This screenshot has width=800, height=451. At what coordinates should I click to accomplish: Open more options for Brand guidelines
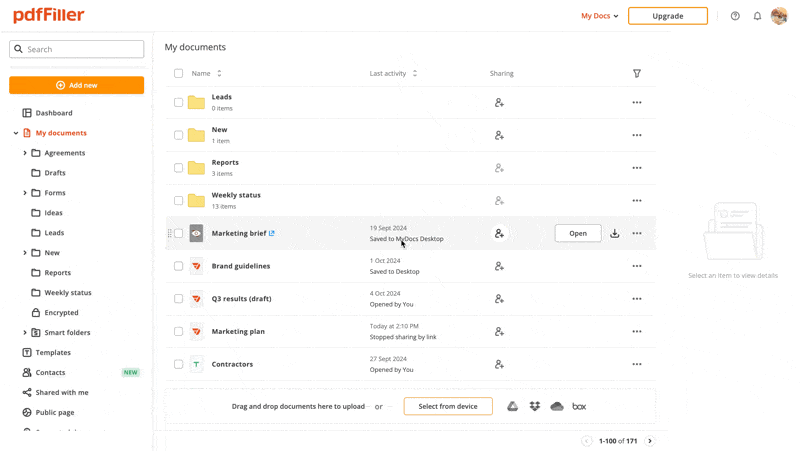point(637,266)
